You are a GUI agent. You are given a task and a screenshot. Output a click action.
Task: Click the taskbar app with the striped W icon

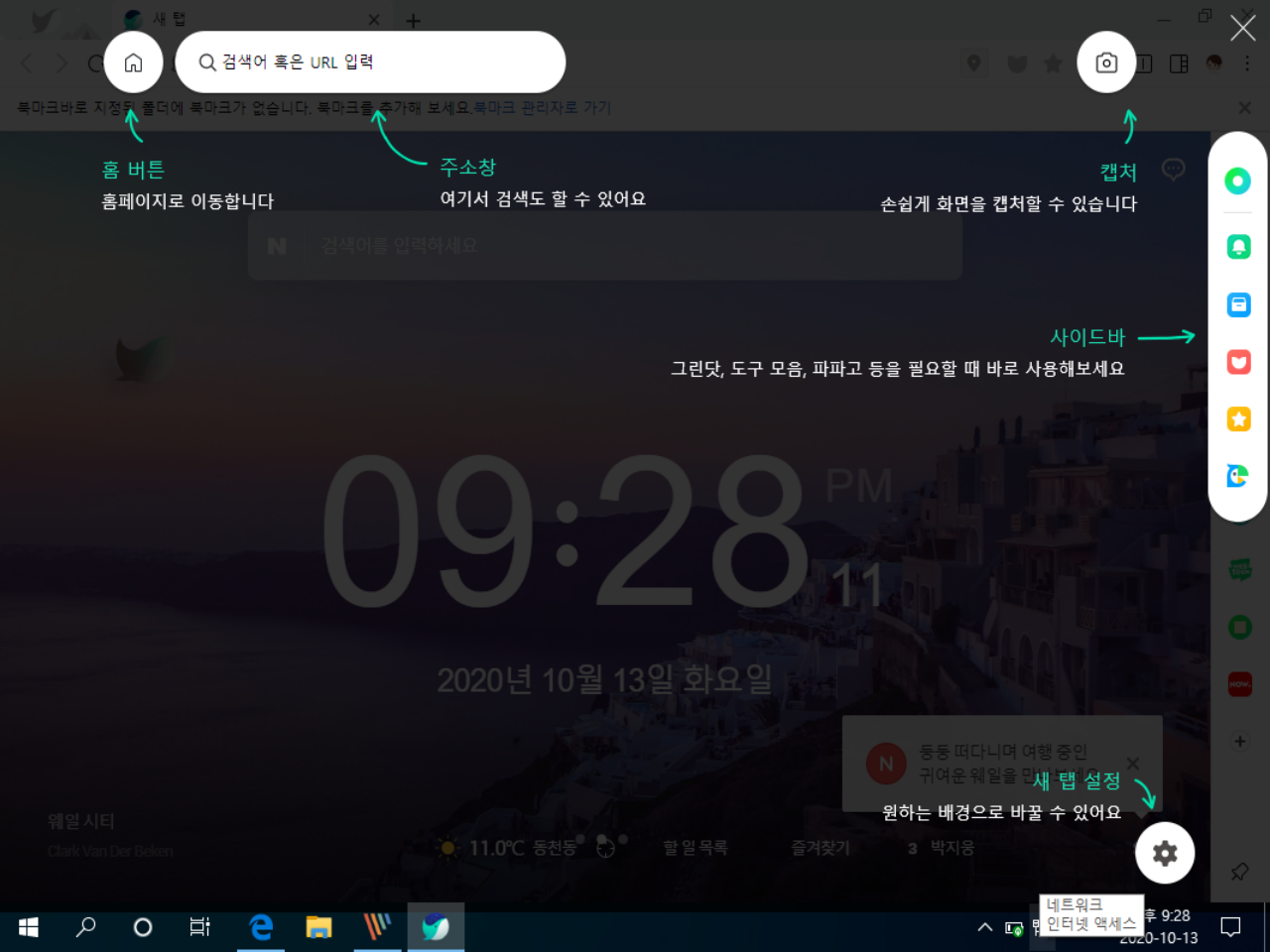tap(377, 927)
